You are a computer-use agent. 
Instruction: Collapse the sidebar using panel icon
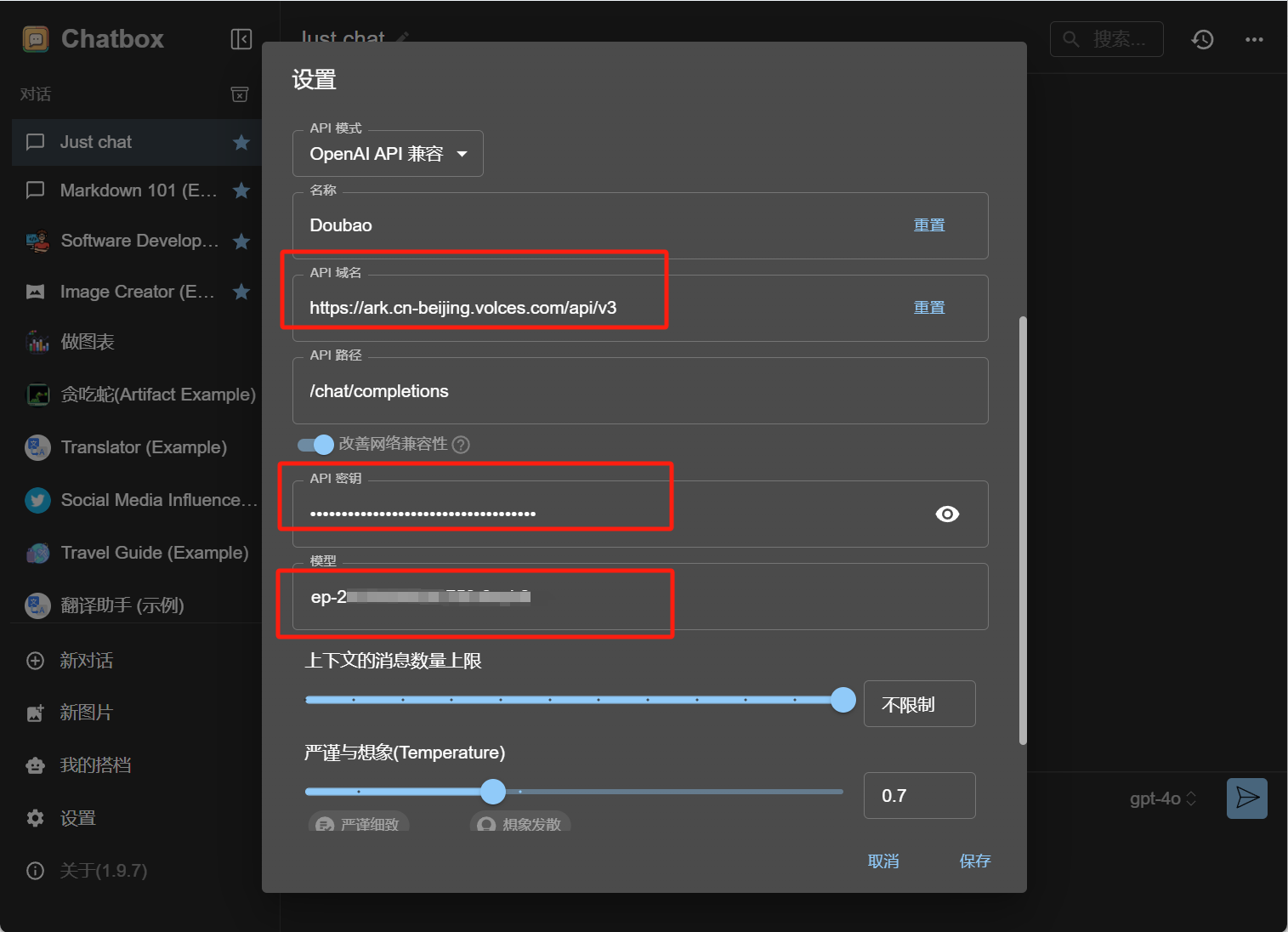[241, 39]
